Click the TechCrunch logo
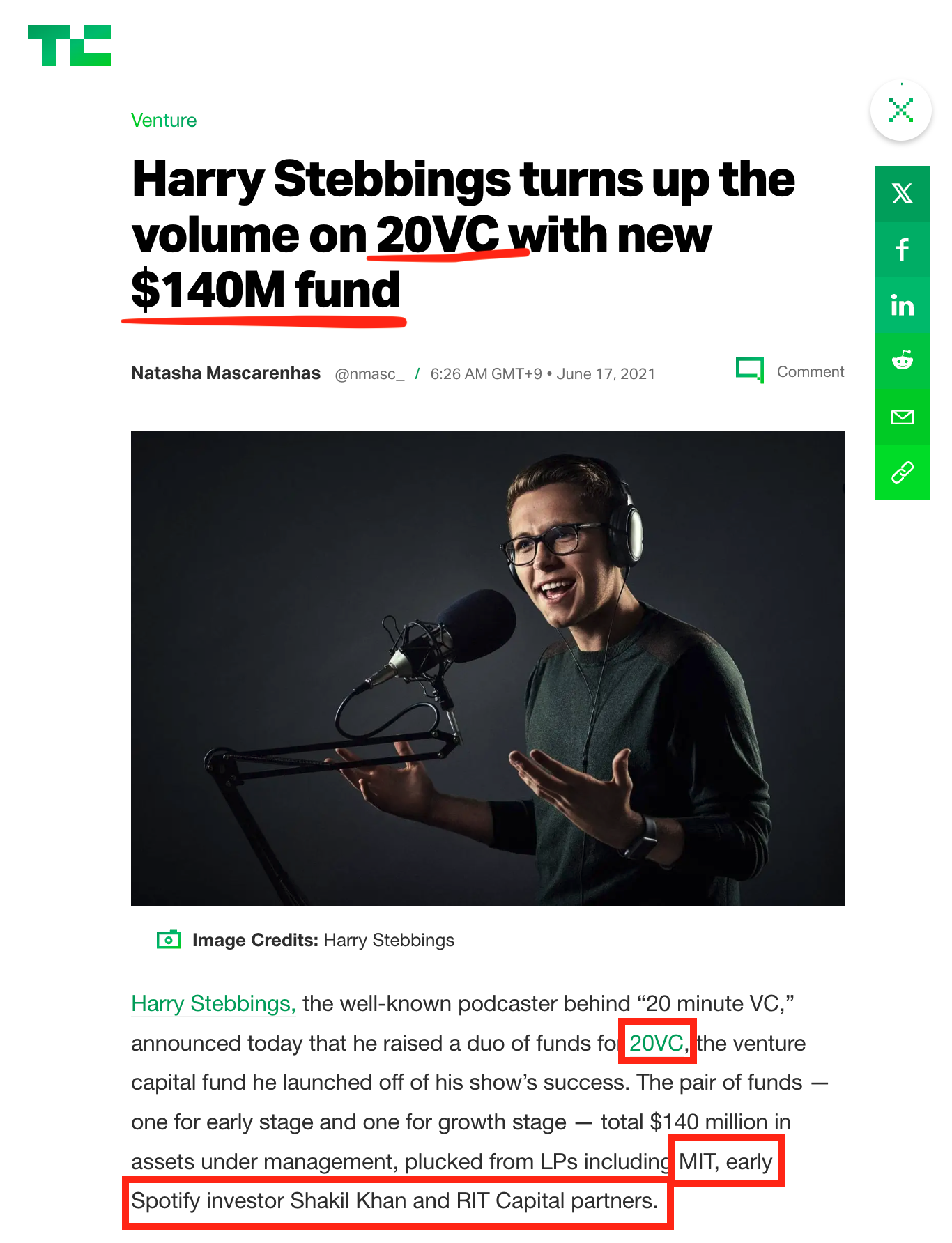The image size is (952, 1243). [69, 46]
